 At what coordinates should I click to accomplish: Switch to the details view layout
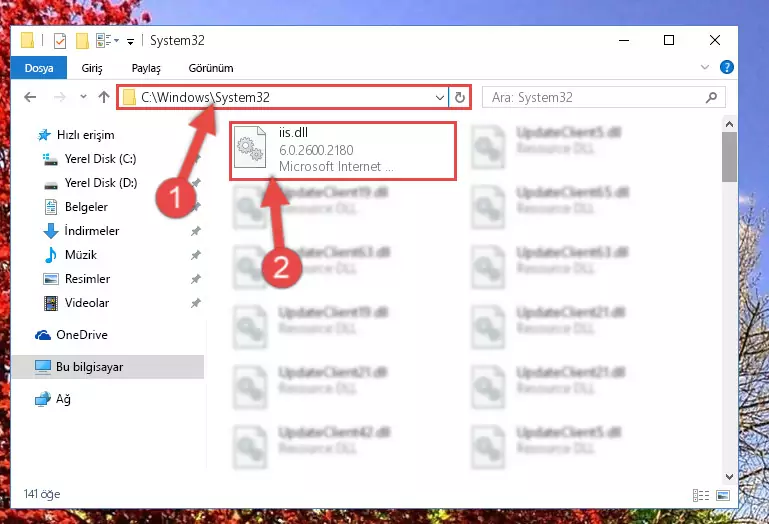[x=701, y=495]
